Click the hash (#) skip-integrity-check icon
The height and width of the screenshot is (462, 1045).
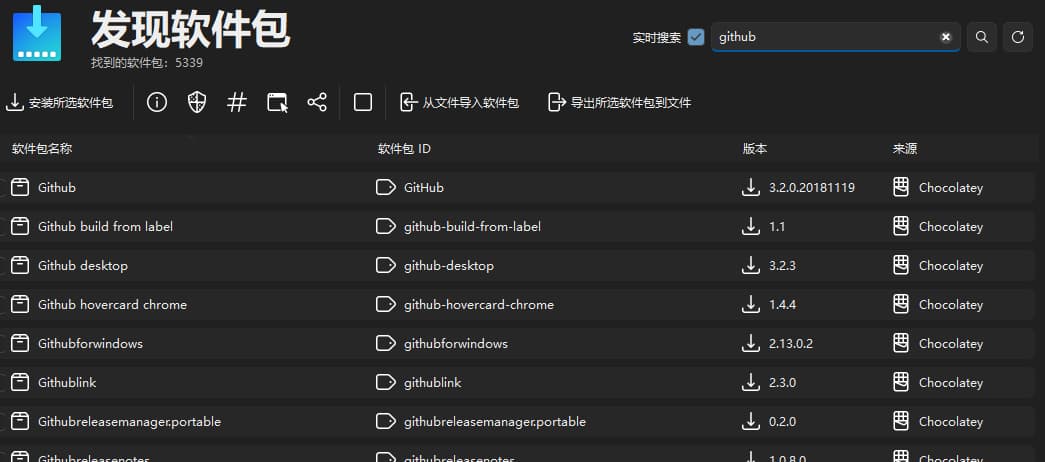click(237, 102)
